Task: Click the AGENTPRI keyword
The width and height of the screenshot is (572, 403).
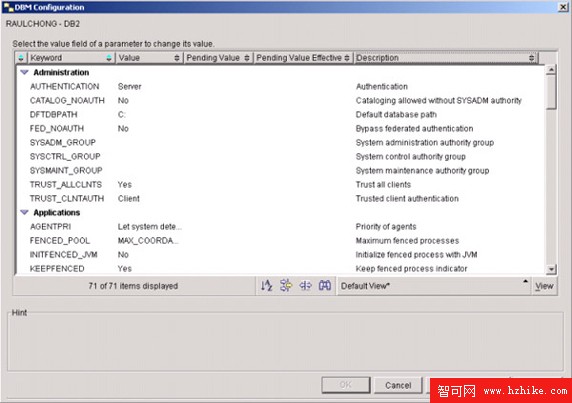Action: (x=50, y=227)
